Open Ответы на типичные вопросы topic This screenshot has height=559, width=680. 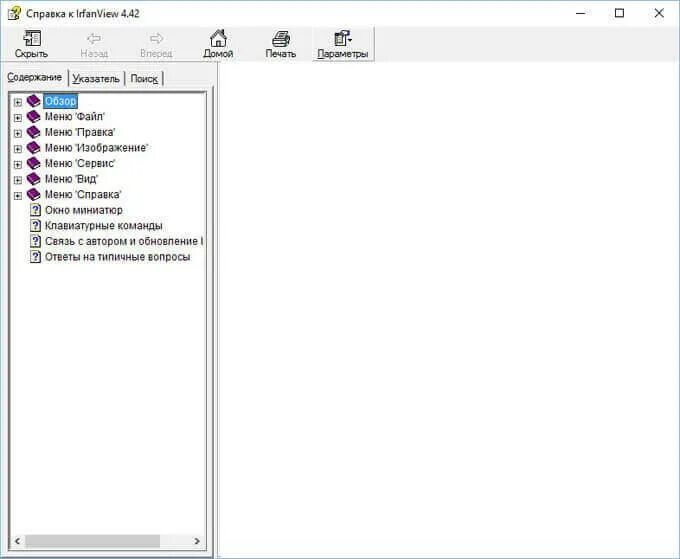(x=118, y=257)
